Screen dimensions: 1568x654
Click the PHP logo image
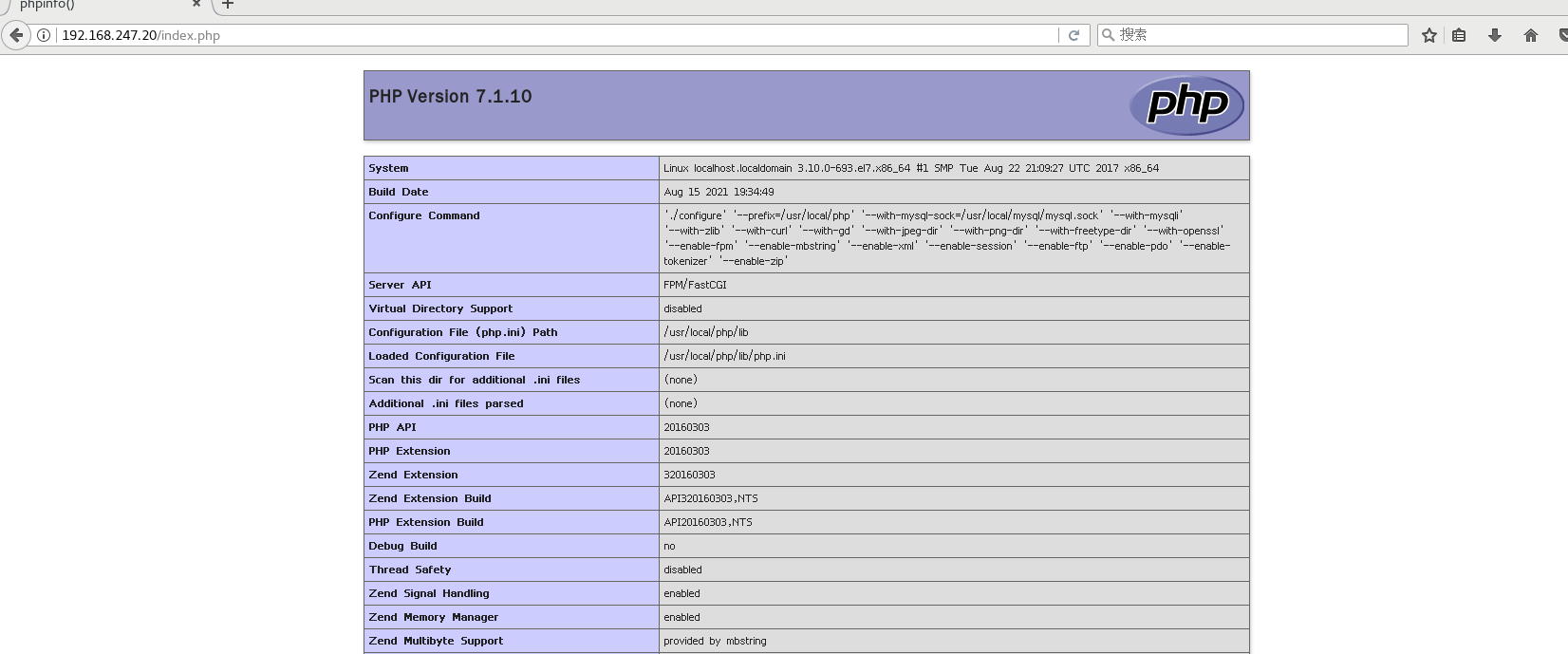tap(1186, 105)
